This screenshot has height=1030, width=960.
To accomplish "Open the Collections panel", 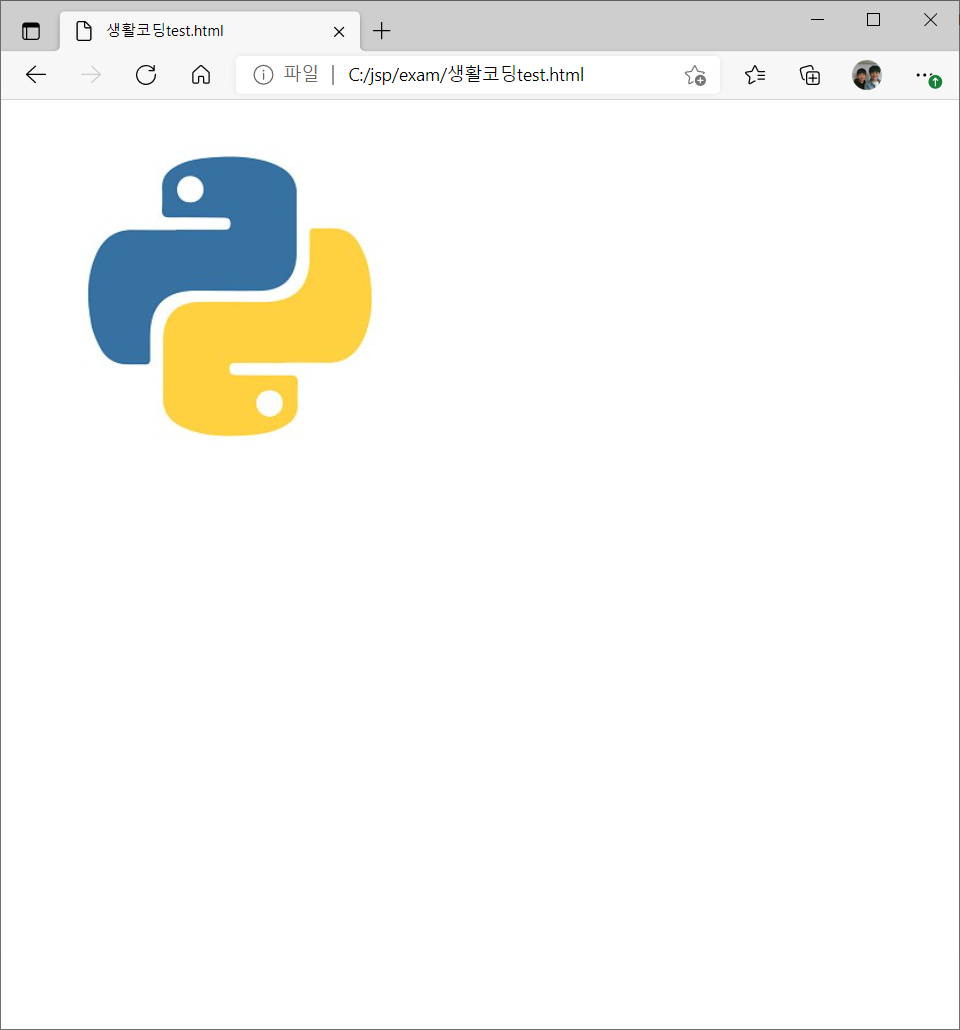I will click(x=810, y=75).
